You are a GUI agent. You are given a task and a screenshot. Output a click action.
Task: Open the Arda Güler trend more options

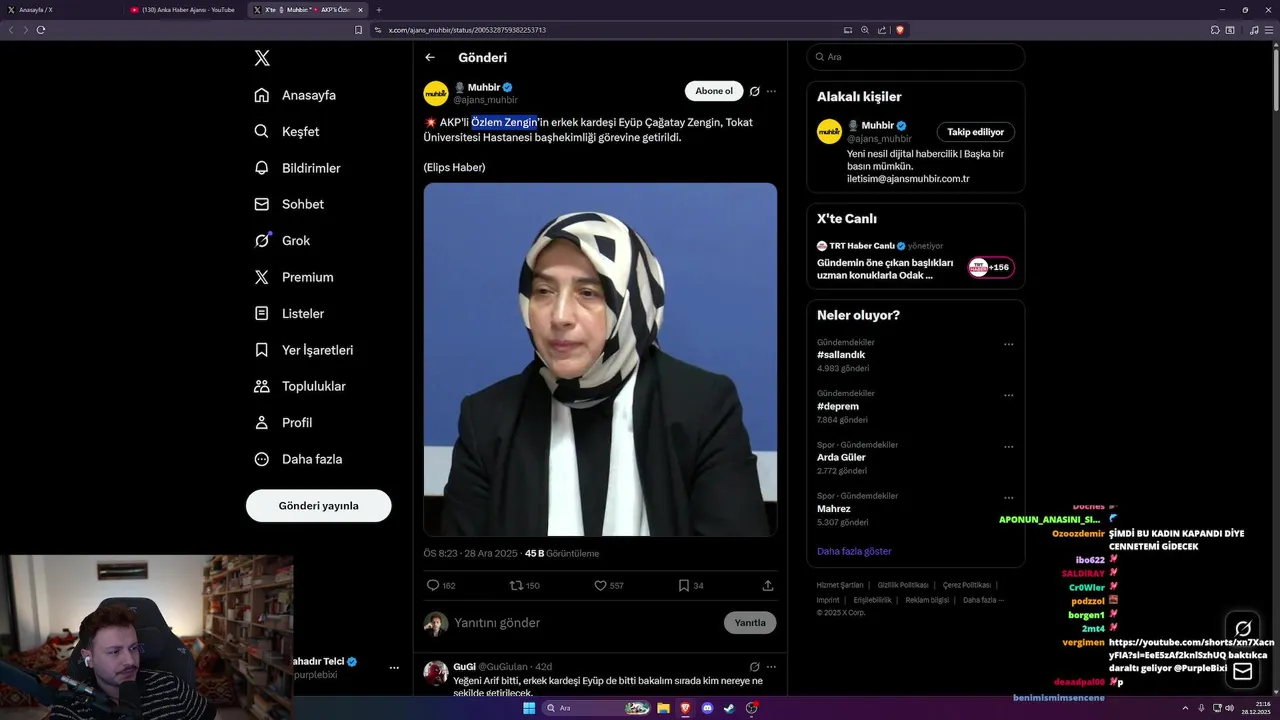tap(1008, 447)
